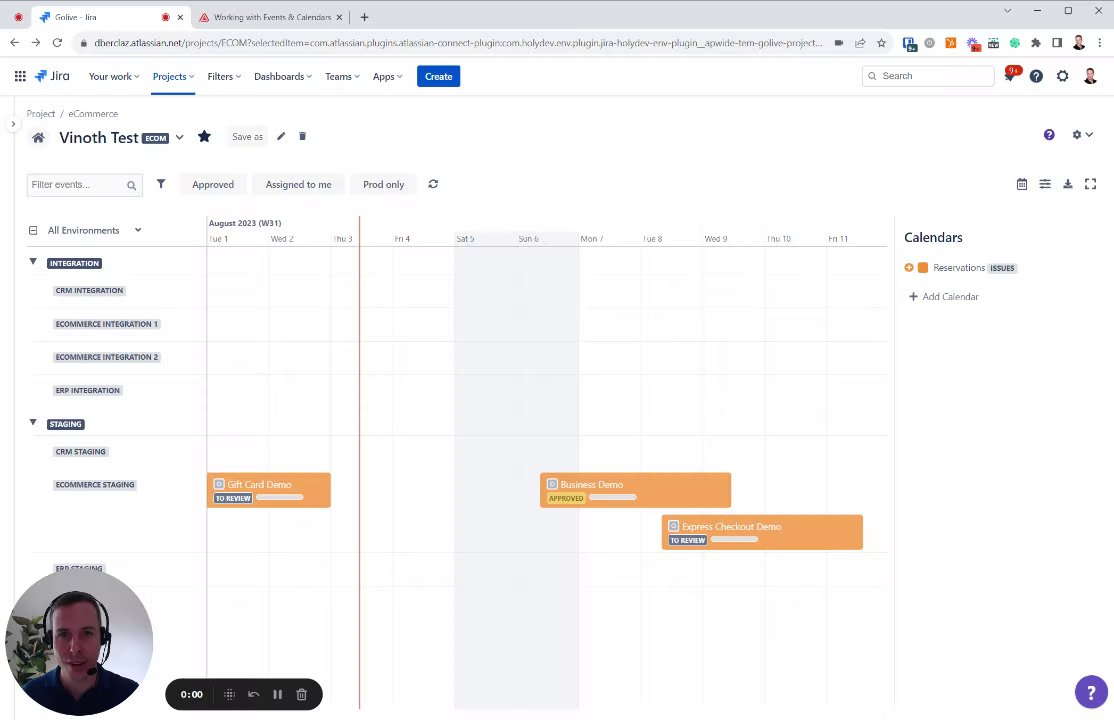Open the Your work menu
1114x720 pixels.
(x=114, y=77)
